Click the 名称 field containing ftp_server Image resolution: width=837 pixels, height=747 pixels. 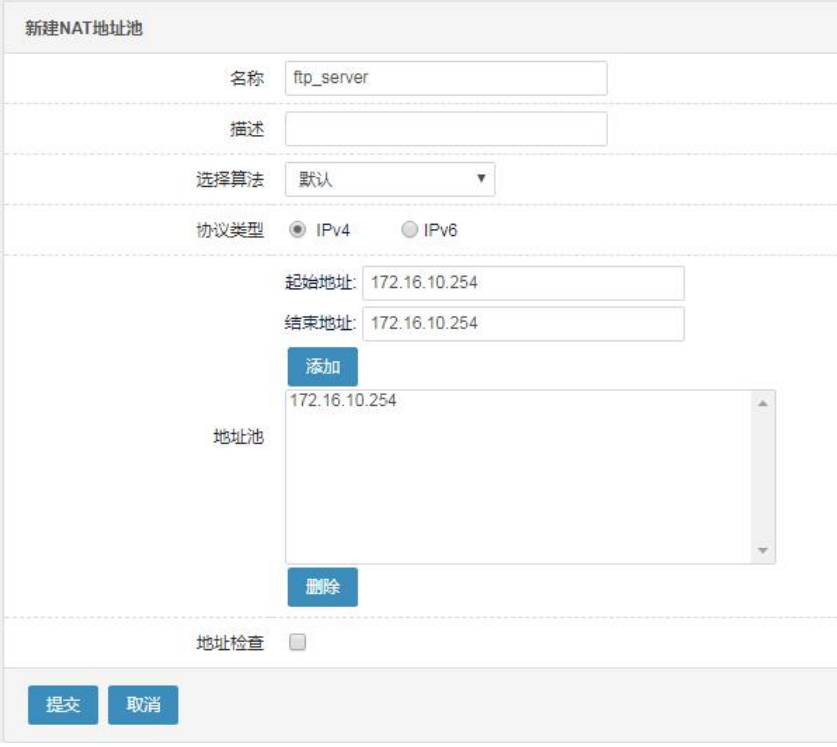tap(446, 78)
